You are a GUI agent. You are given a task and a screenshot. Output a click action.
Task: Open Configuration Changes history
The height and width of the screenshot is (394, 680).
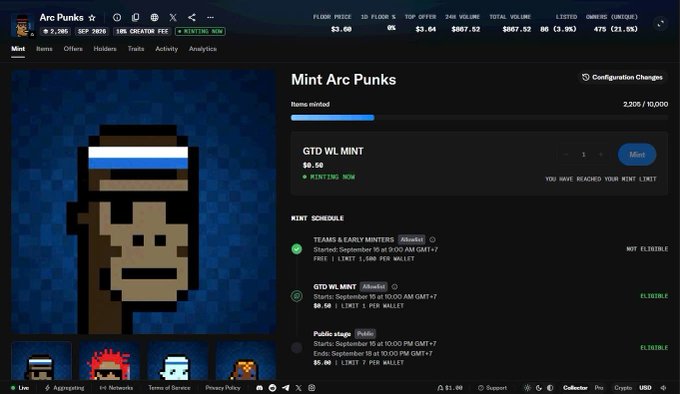coord(622,77)
